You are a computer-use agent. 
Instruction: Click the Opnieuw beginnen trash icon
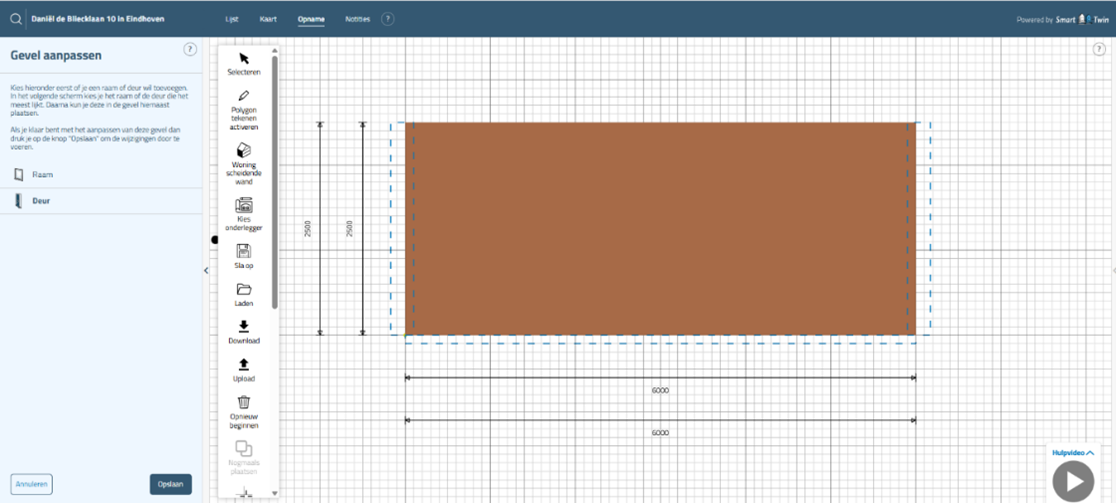click(244, 402)
